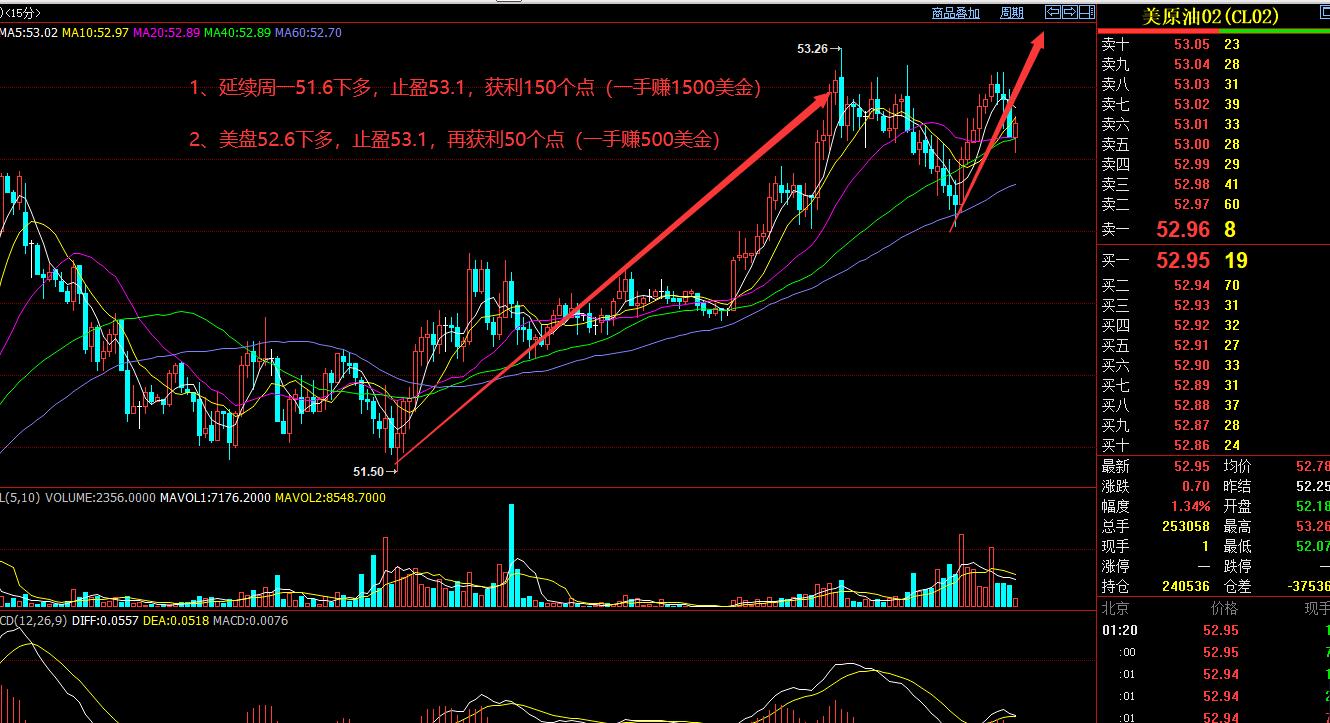Select the 卖五 ask row
The width and height of the screenshot is (1330, 723).
click(1213, 144)
